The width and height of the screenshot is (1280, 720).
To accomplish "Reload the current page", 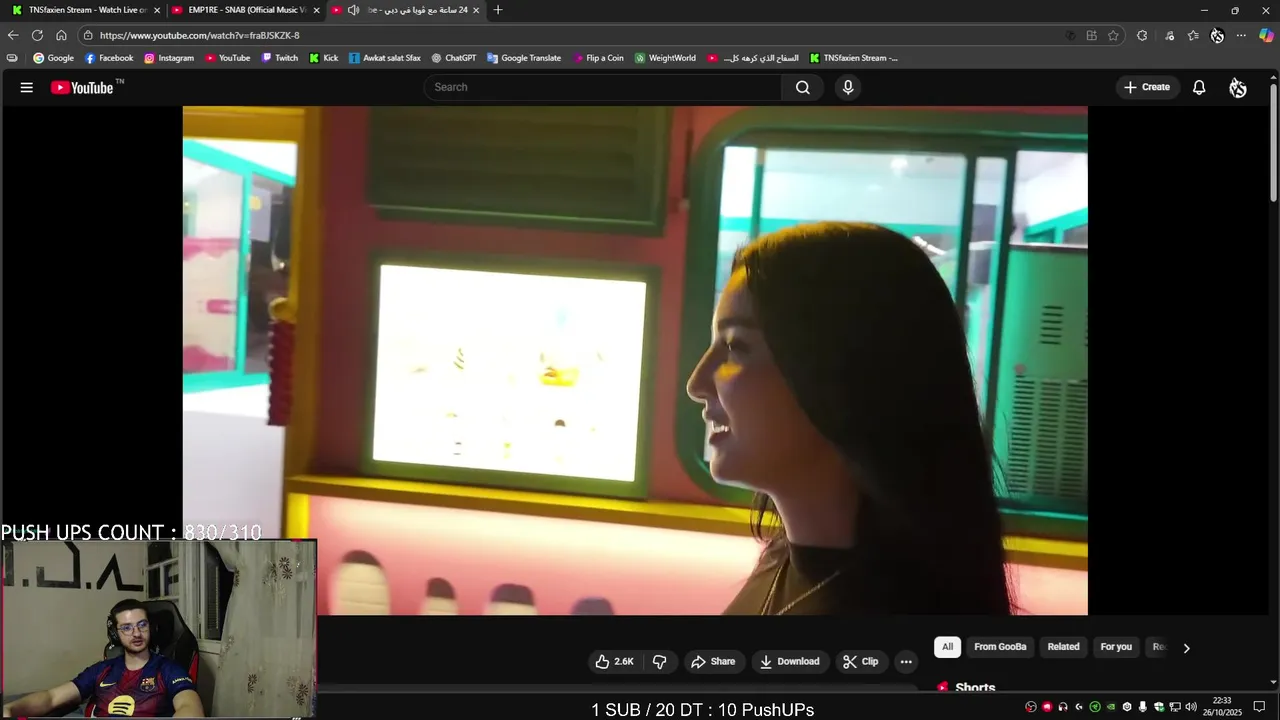I will 37,35.
